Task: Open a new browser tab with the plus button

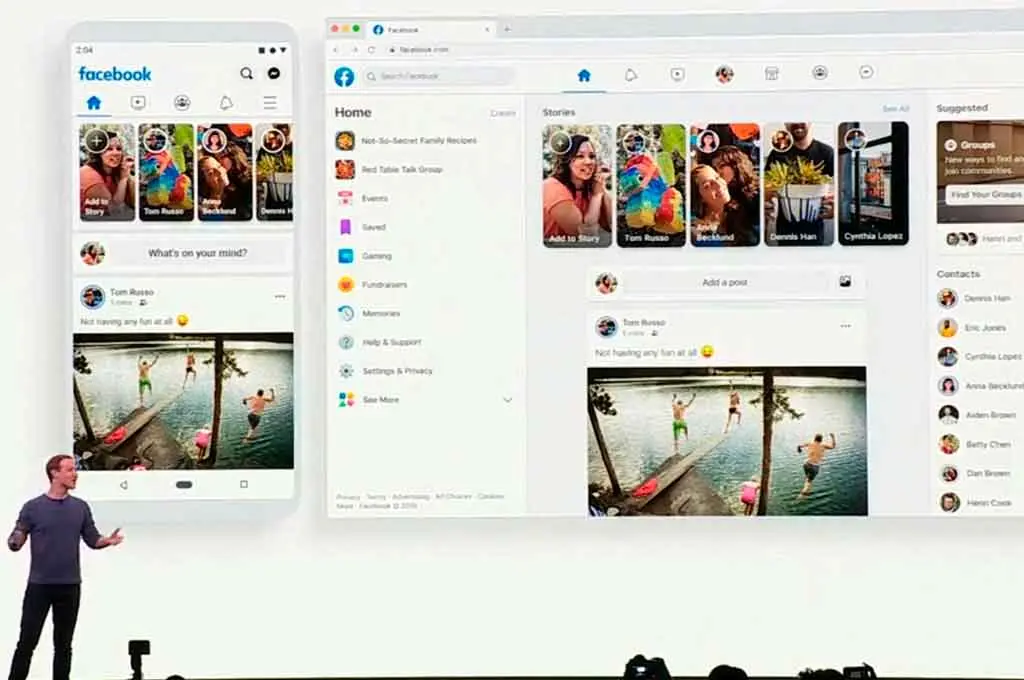Action: click(x=507, y=29)
